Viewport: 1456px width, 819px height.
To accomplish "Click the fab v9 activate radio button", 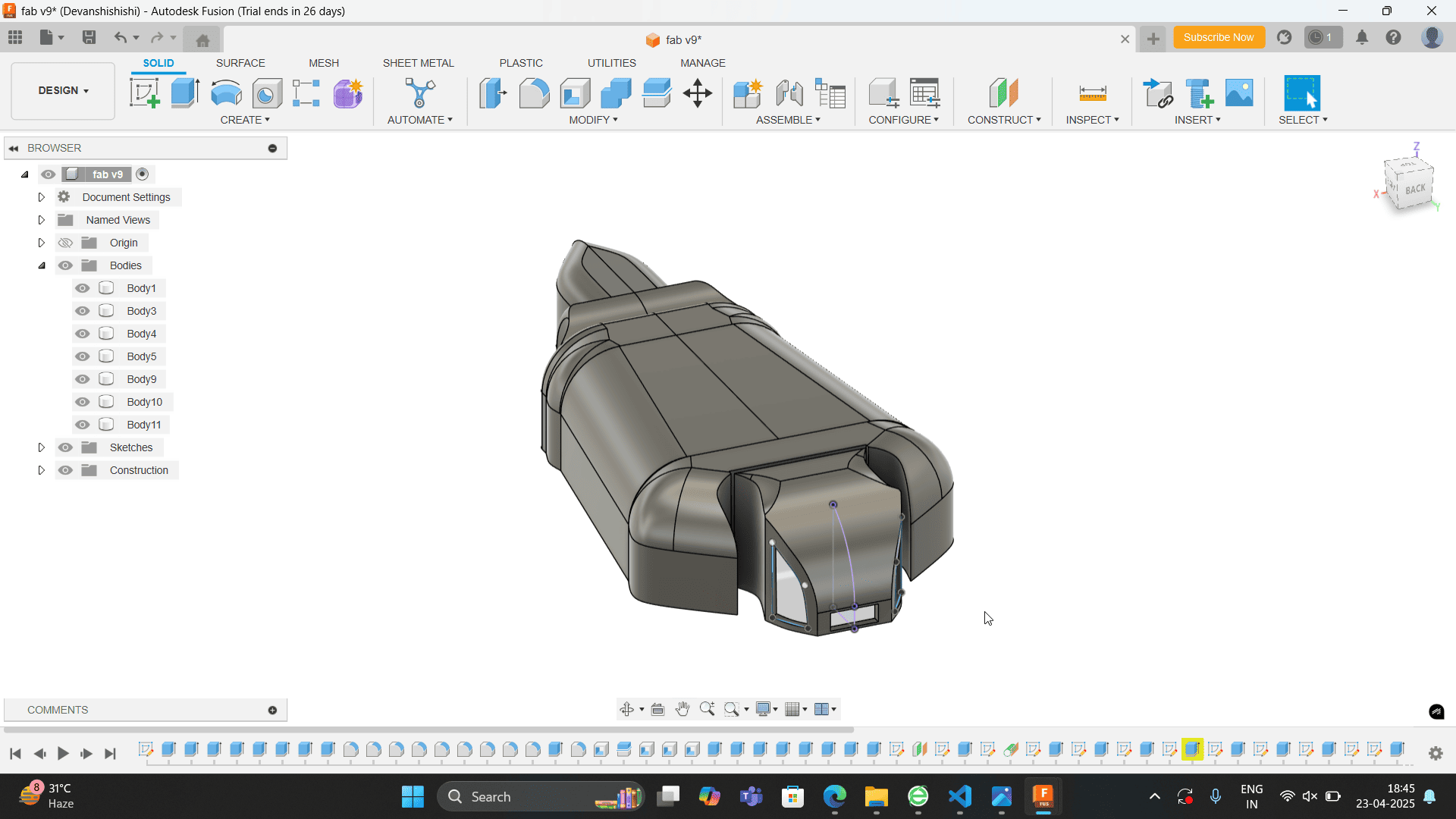I will [x=143, y=174].
